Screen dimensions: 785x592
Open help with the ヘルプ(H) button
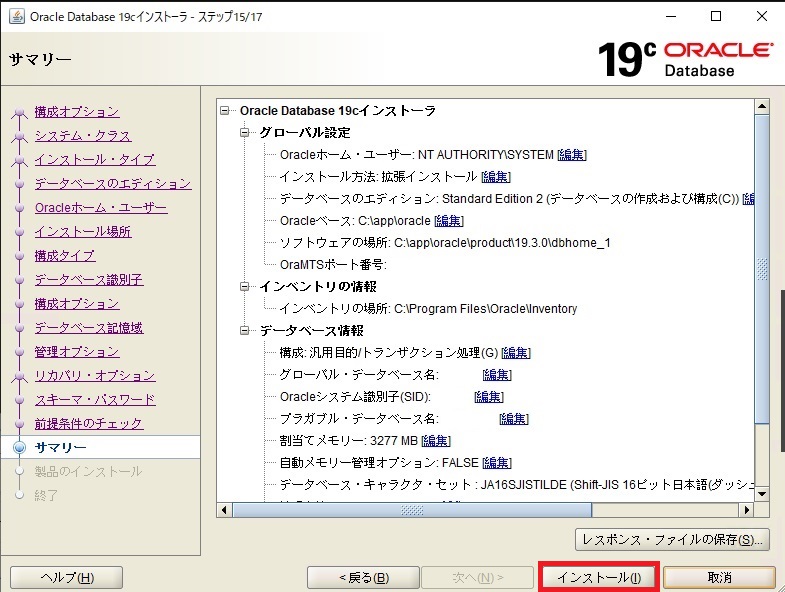(x=67, y=577)
